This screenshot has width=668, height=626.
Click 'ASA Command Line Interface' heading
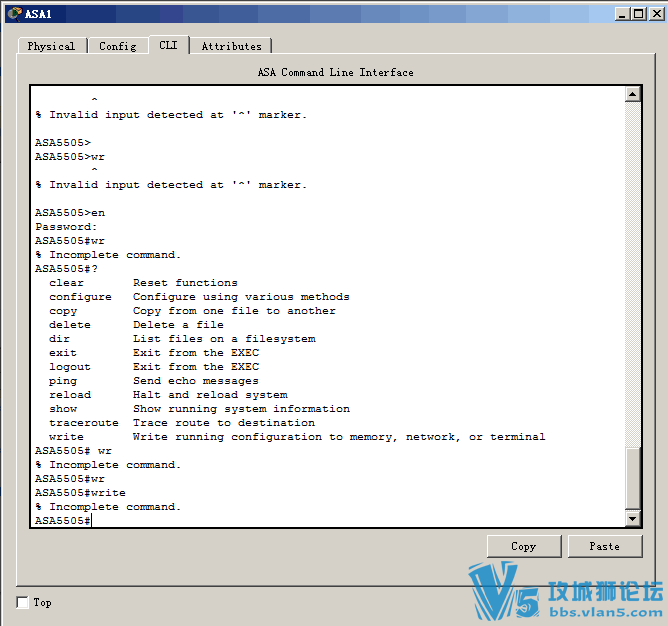tap(335, 72)
